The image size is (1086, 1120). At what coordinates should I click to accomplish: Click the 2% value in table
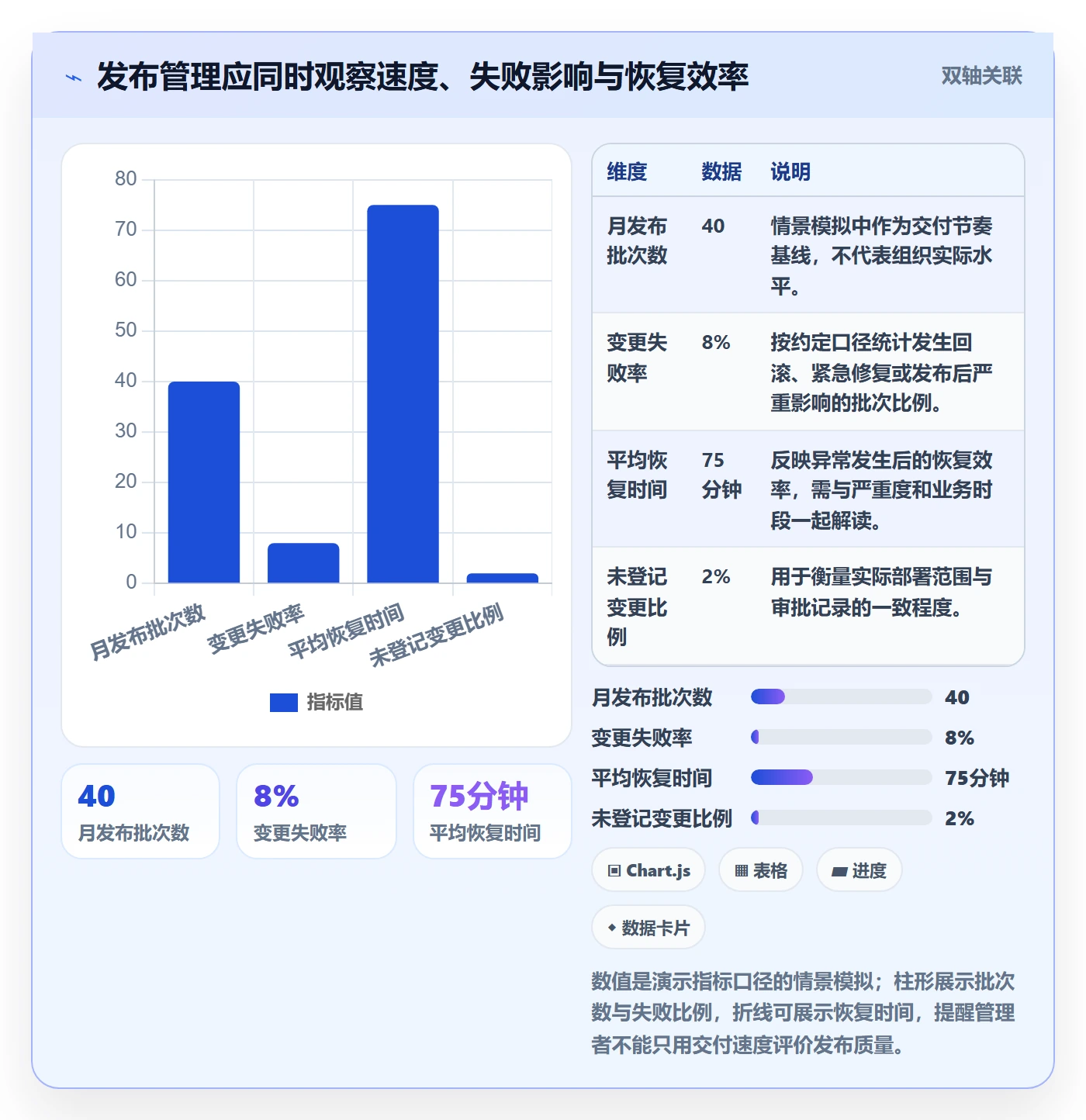[716, 577]
